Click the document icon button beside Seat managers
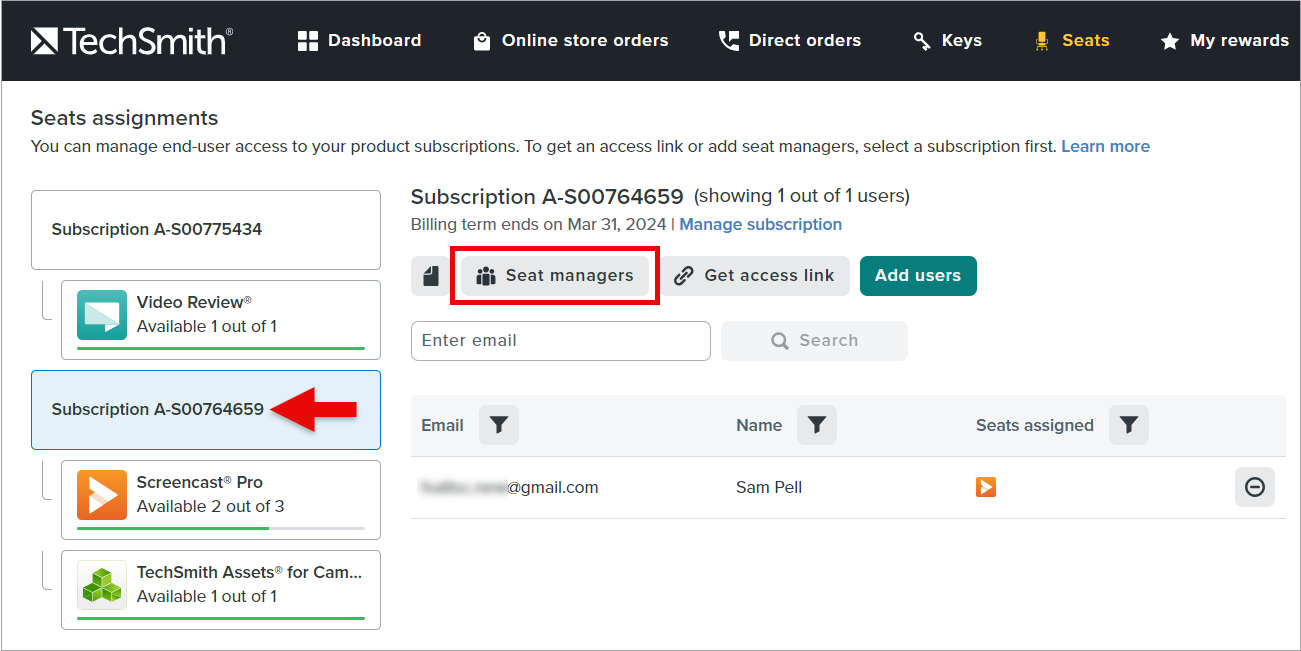This screenshot has height=651, width=1301. pos(430,276)
